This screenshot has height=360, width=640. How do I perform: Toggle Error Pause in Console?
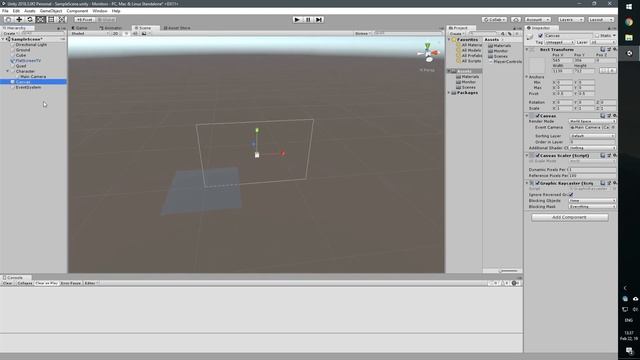tap(71, 283)
